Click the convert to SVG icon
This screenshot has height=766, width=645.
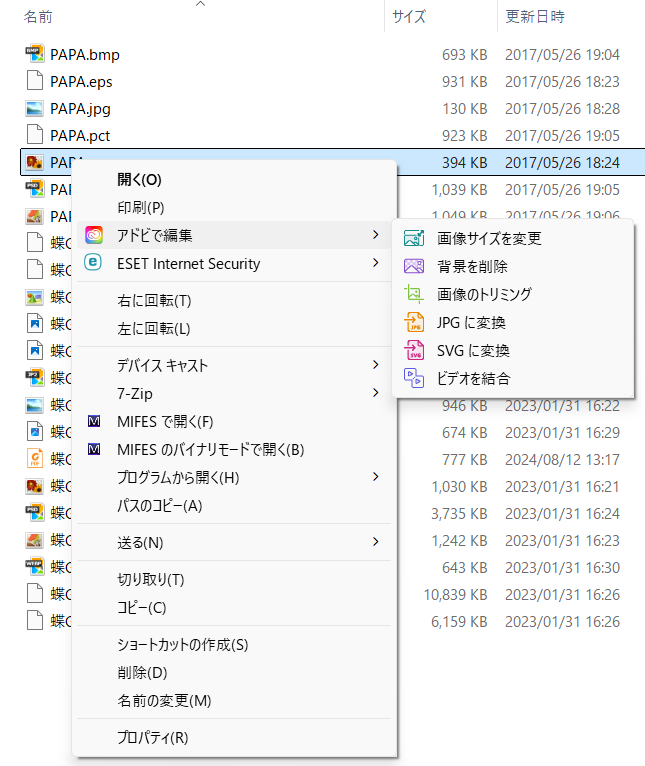(414, 350)
